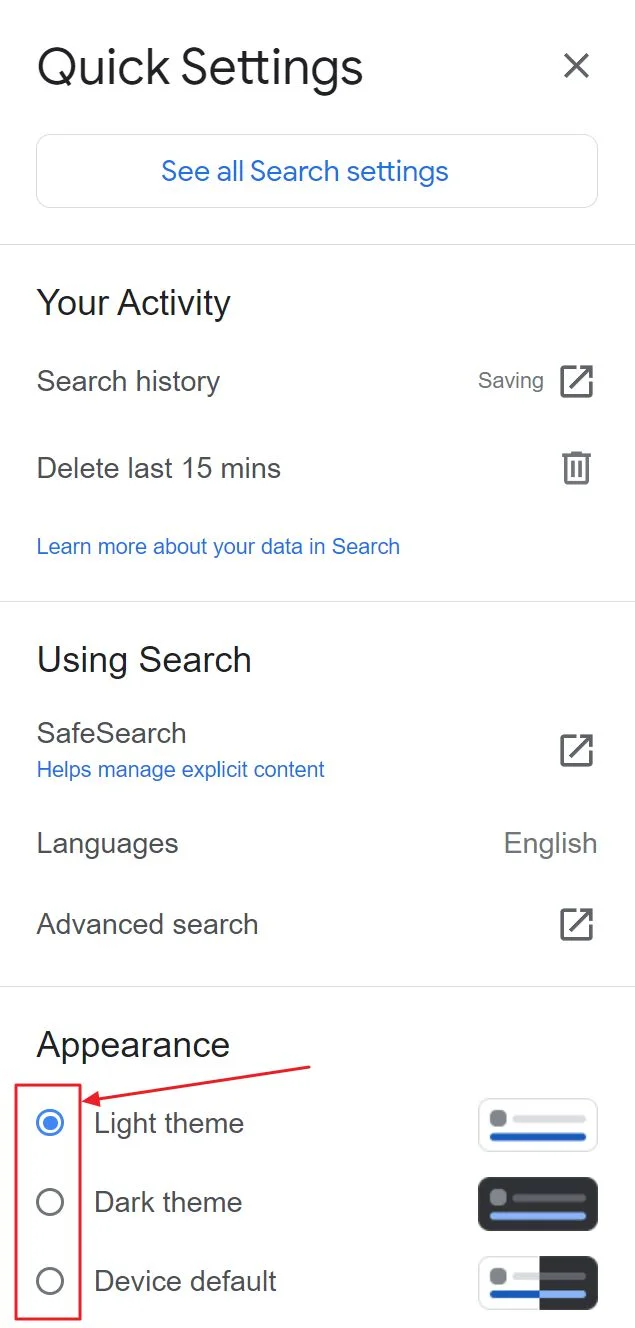Click the Saving status next to Search history
The image size is (635, 1328).
[x=511, y=381]
